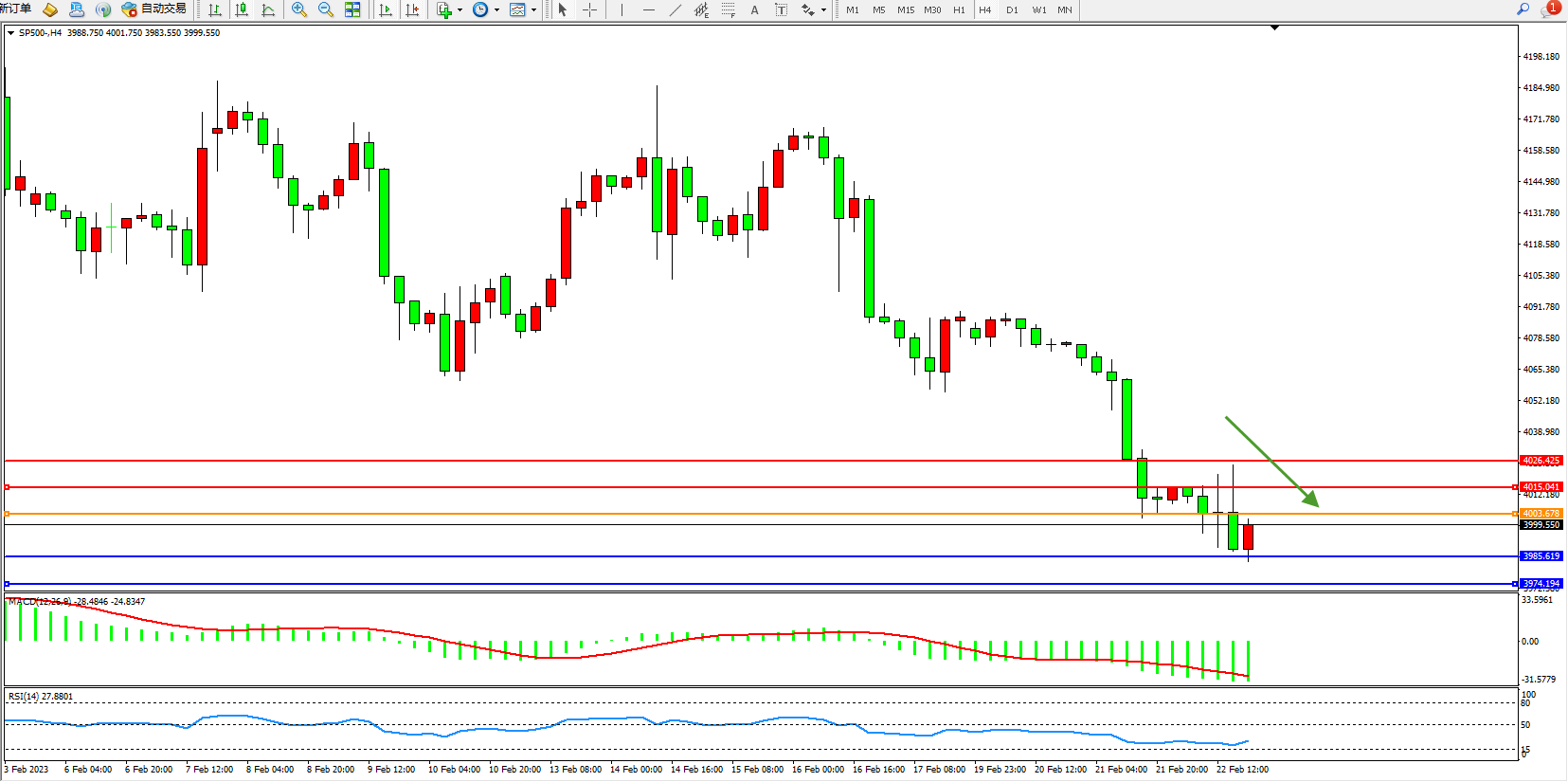The width and height of the screenshot is (1568, 782).
Task: Select the crosshair tool
Action: [x=589, y=9]
